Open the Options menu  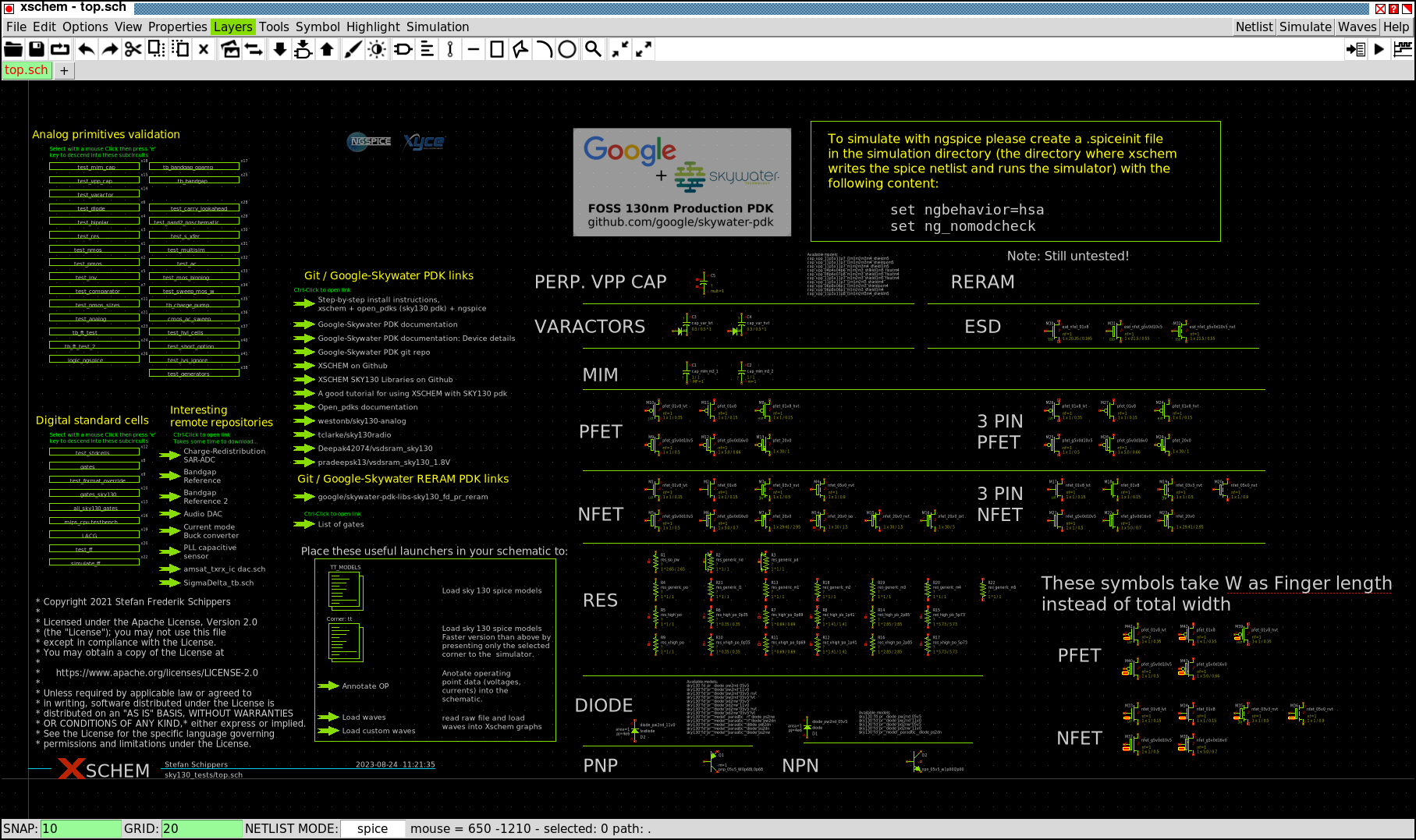click(x=85, y=27)
